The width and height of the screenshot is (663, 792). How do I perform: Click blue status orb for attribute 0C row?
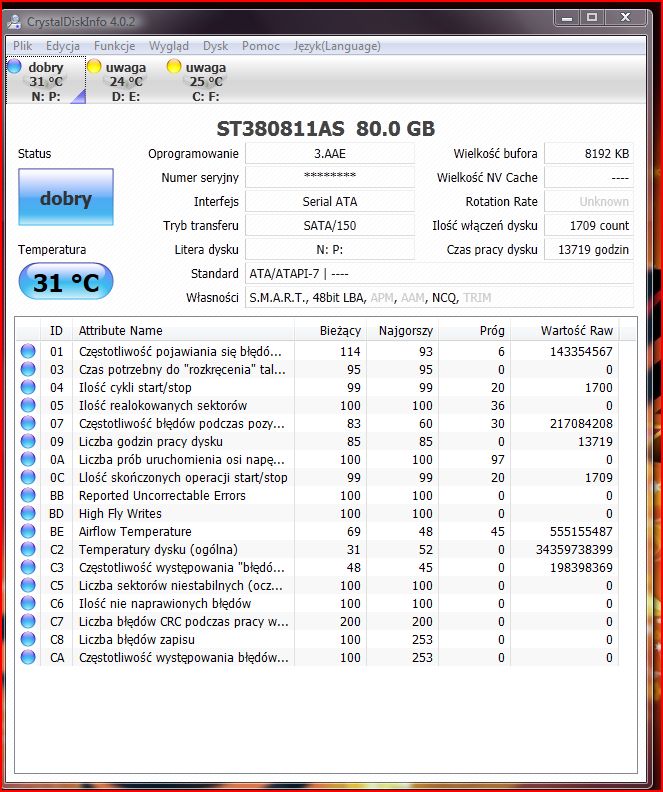pos(28,477)
